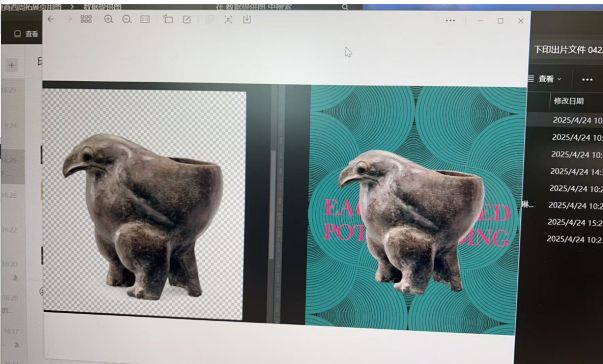This screenshot has height=364, width=603.
Task: Click the eagle pottery image on checkered background
Action: 143,216
